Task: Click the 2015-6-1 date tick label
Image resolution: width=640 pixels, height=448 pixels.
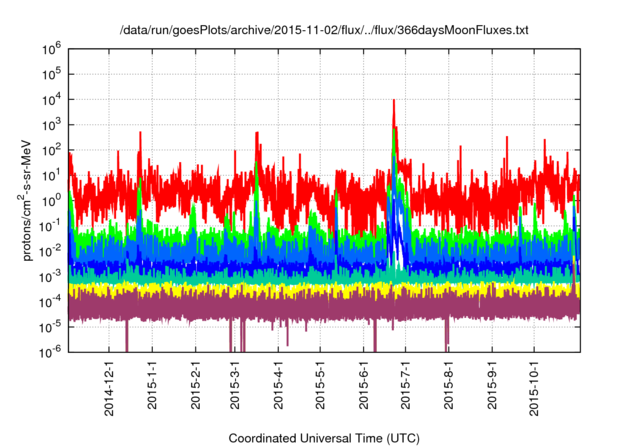Action: coord(363,385)
